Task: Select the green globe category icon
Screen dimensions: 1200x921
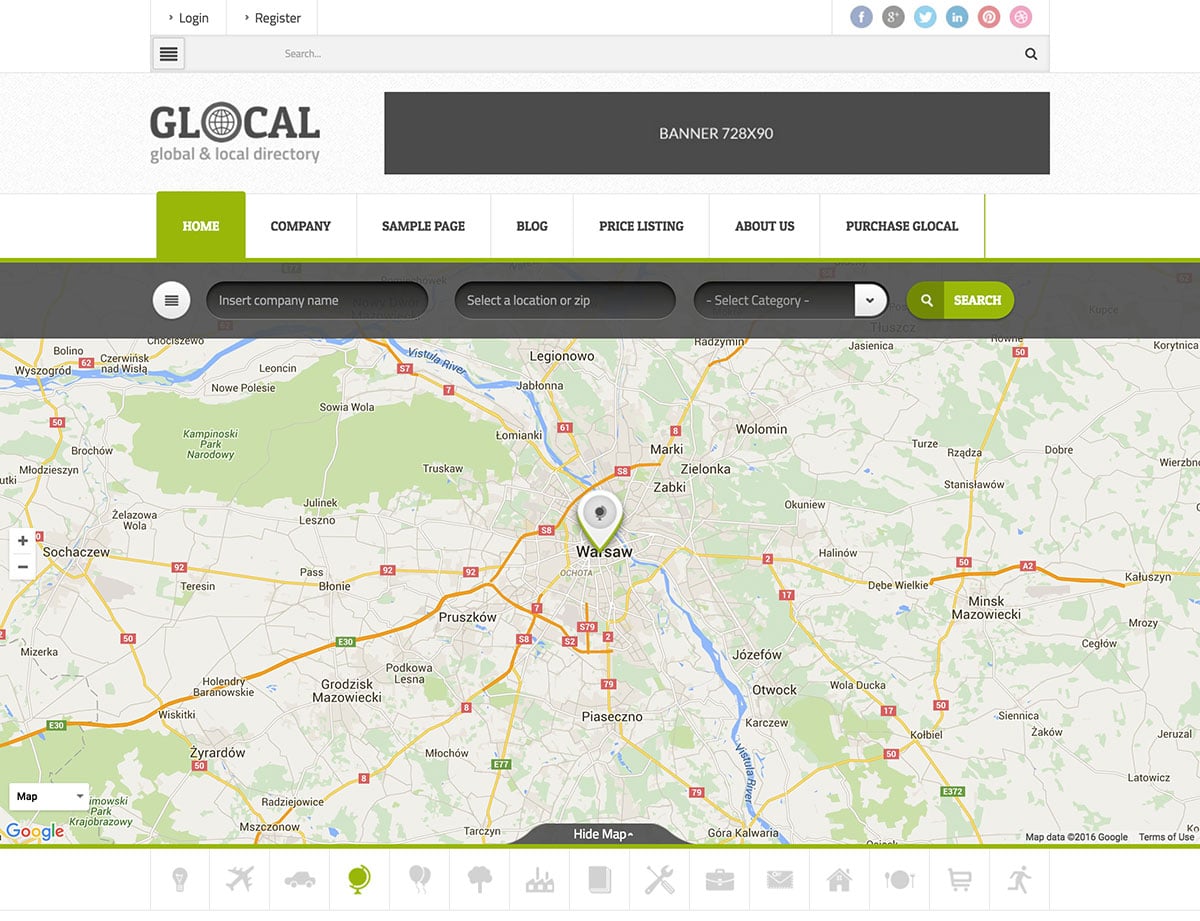Action: point(359,880)
